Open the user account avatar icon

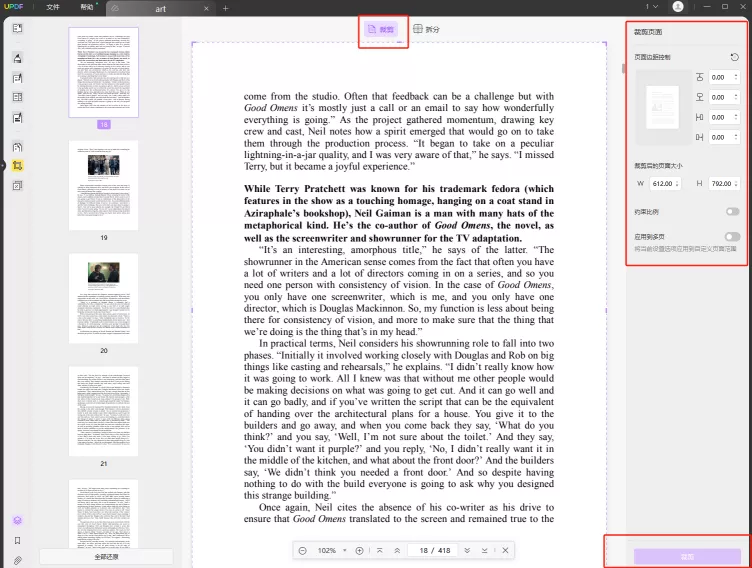pos(678,7)
